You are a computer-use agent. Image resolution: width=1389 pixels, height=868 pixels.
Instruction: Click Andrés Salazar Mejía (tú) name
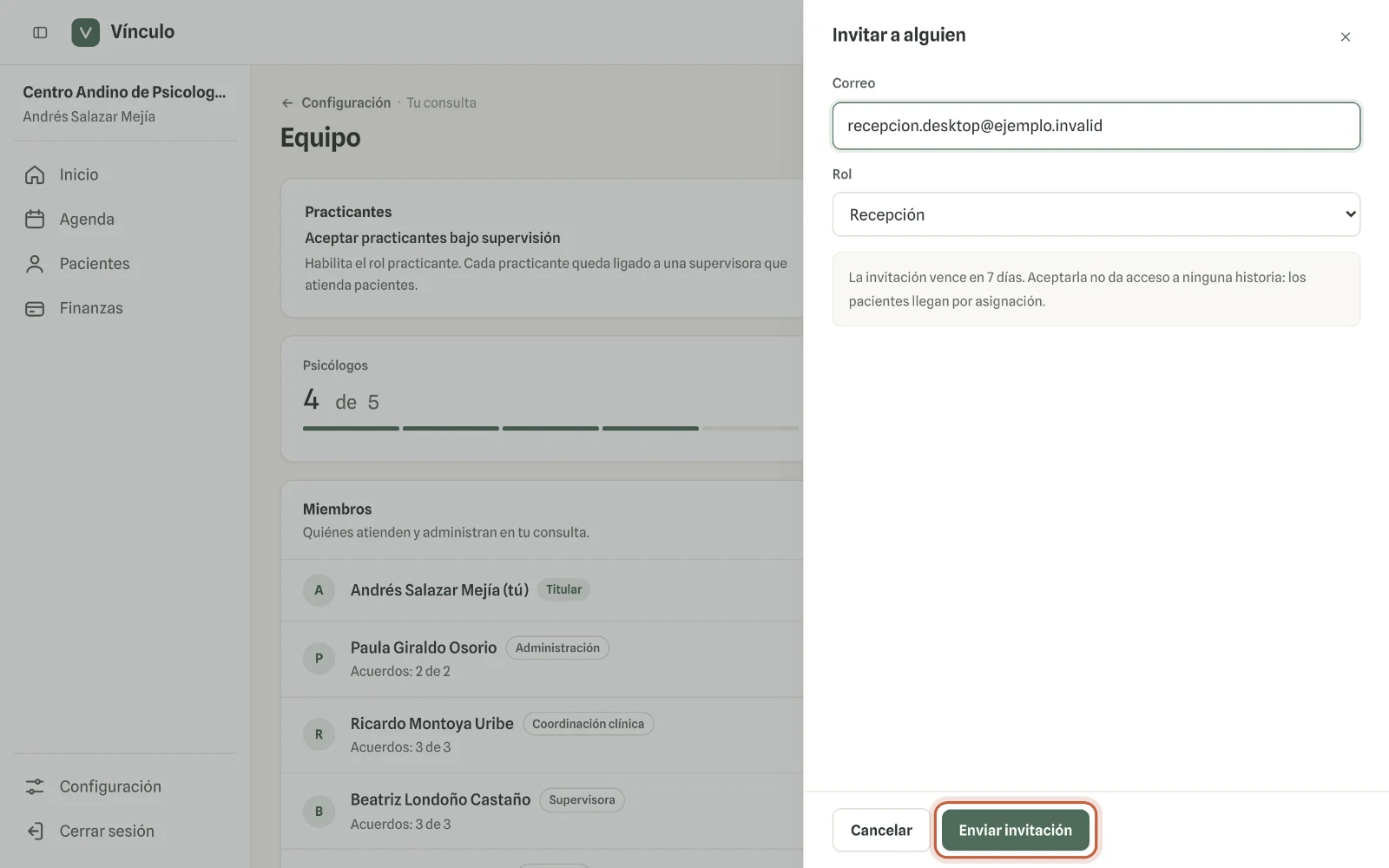click(x=439, y=590)
